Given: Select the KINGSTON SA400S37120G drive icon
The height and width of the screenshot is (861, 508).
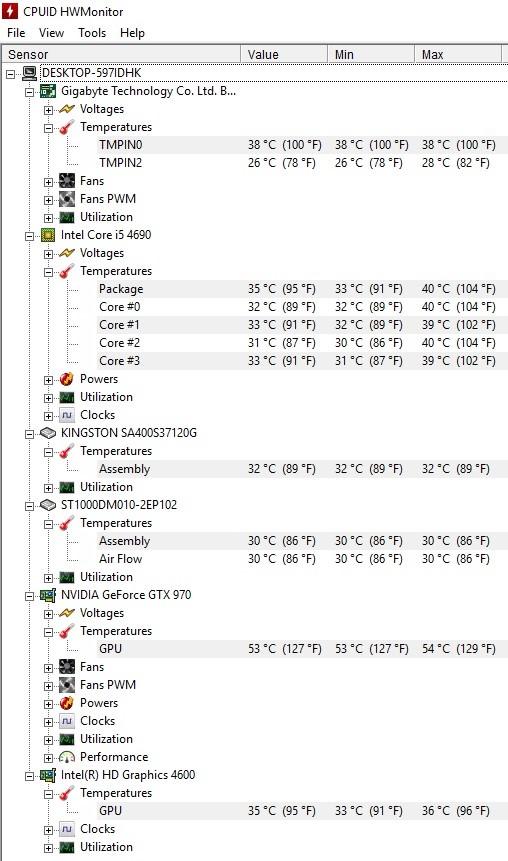Looking at the screenshot, I should point(48,433).
